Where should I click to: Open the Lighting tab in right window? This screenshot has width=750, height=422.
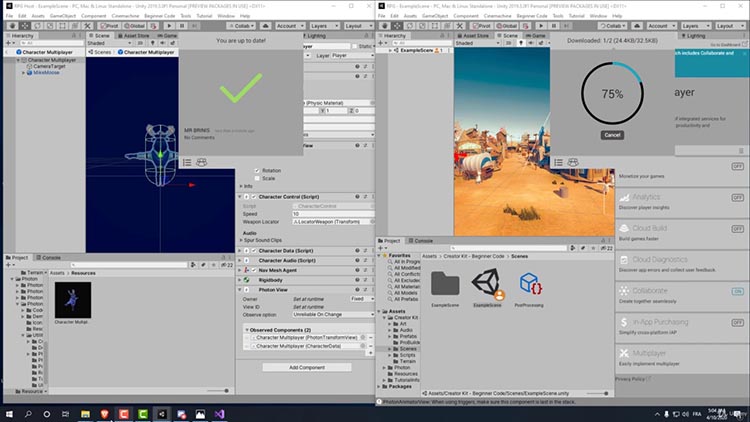pos(694,36)
